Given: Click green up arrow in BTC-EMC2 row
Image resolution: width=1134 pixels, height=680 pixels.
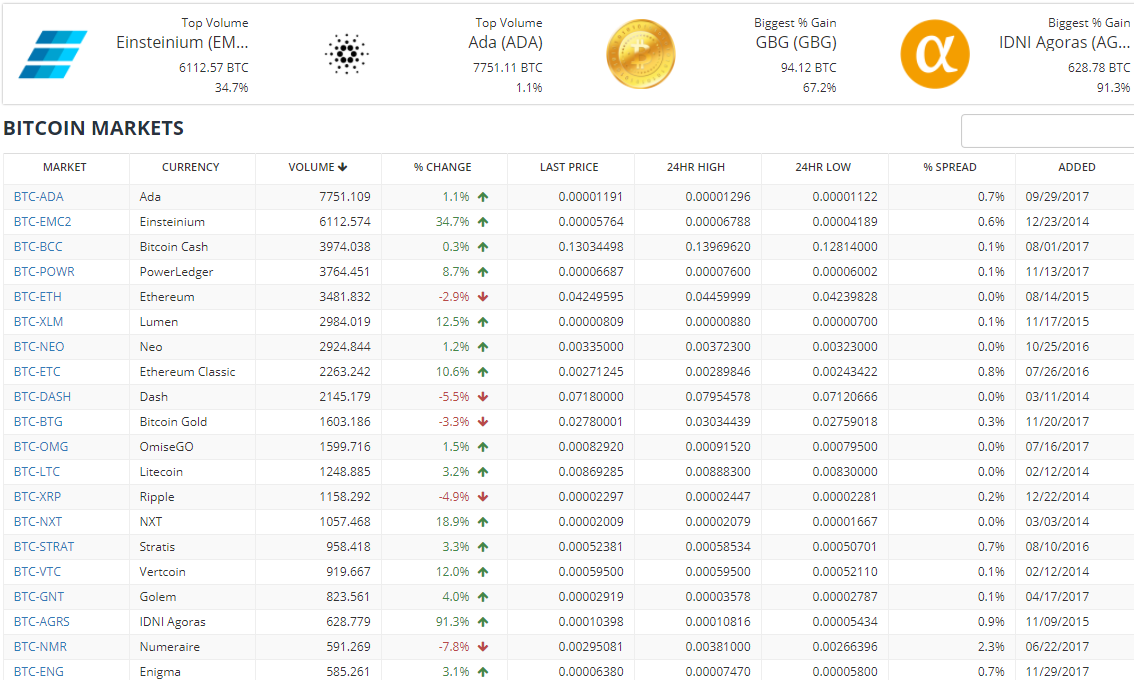Looking at the screenshot, I should pyautogui.click(x=483, y=221).
